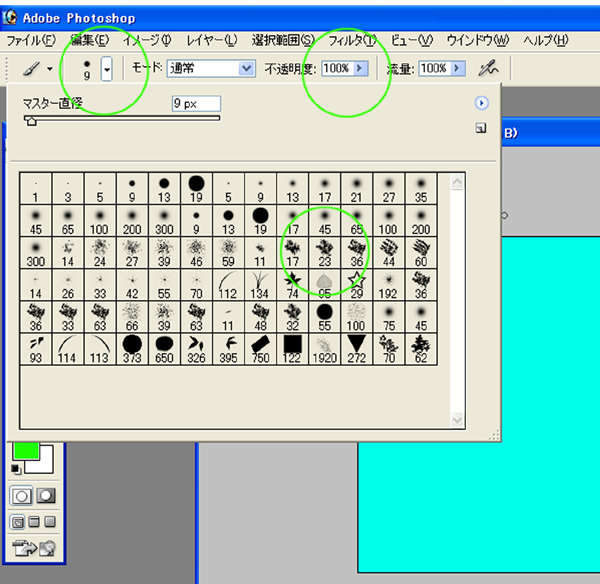The height and width of the screenshot is (584, 600).
Task: Select the chalk 60 brush preset
Action: point(421,253)
